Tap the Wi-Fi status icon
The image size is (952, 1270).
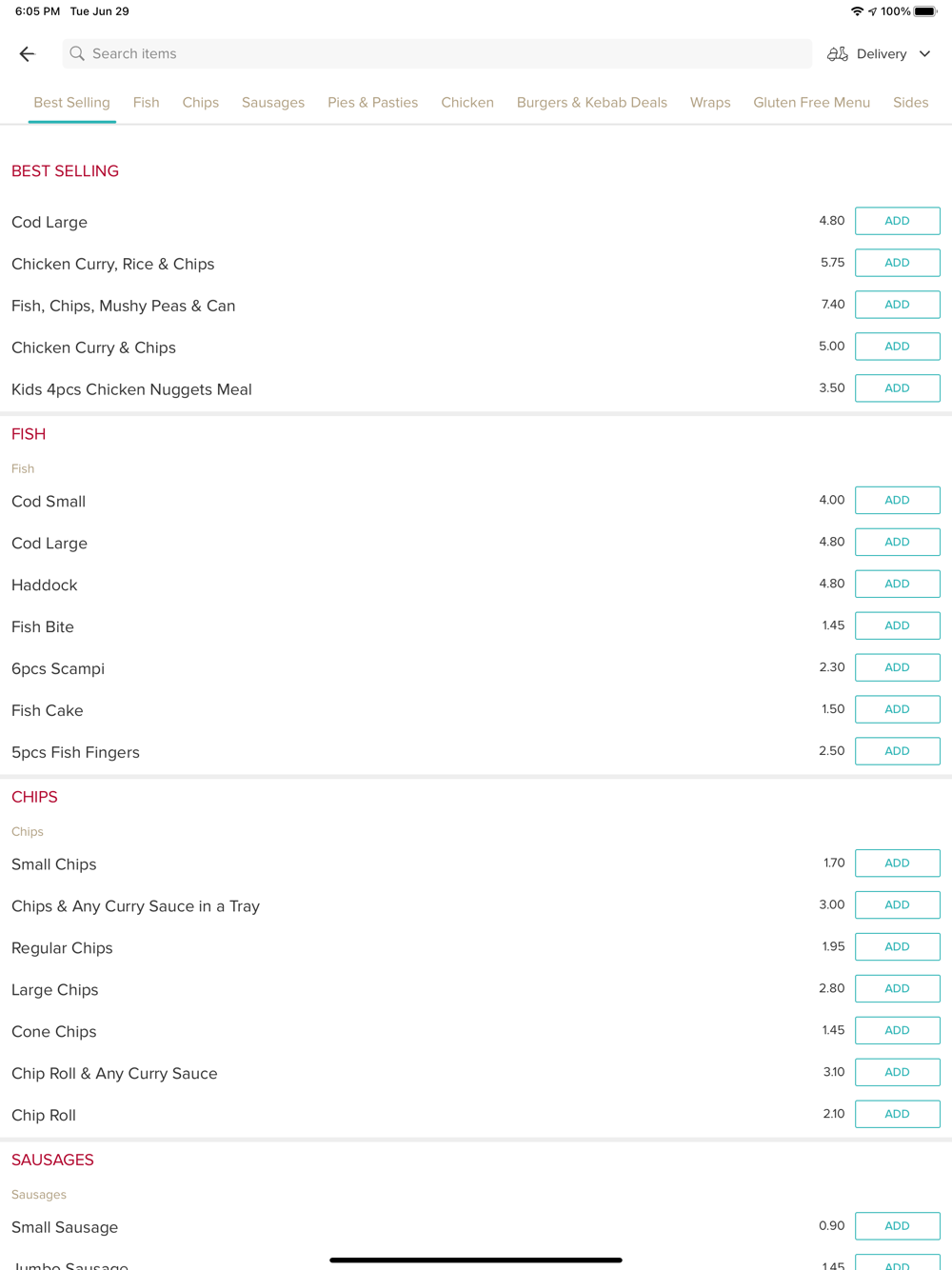pos(857,11)
